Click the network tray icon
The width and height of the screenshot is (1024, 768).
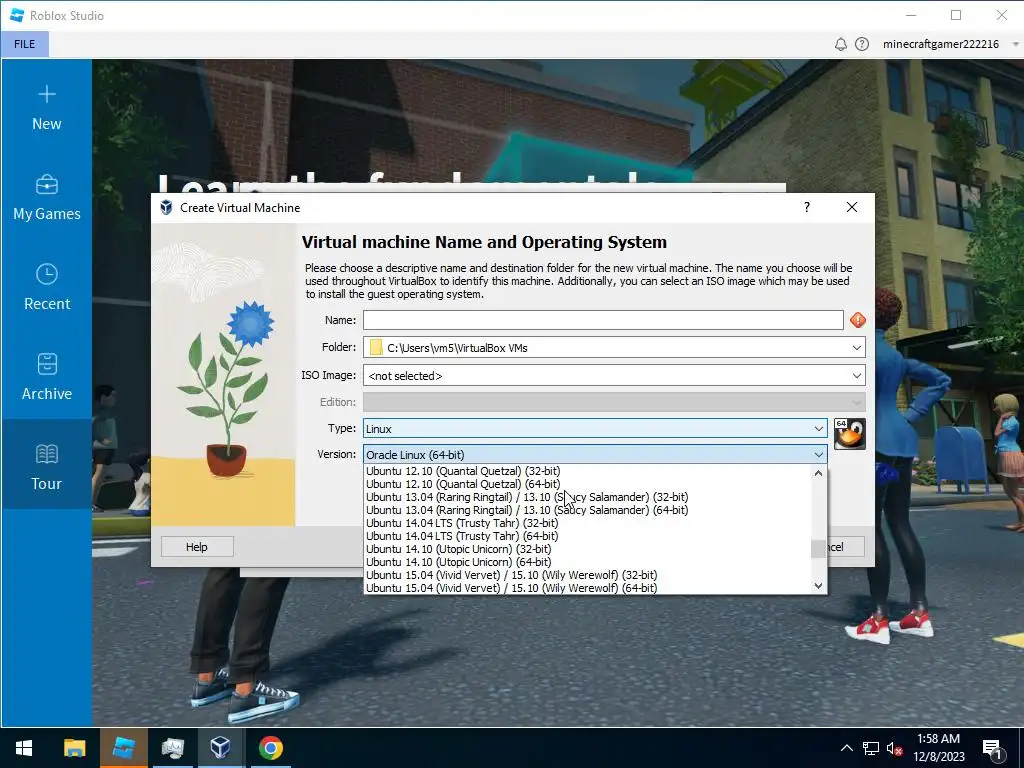pos(871,748)
